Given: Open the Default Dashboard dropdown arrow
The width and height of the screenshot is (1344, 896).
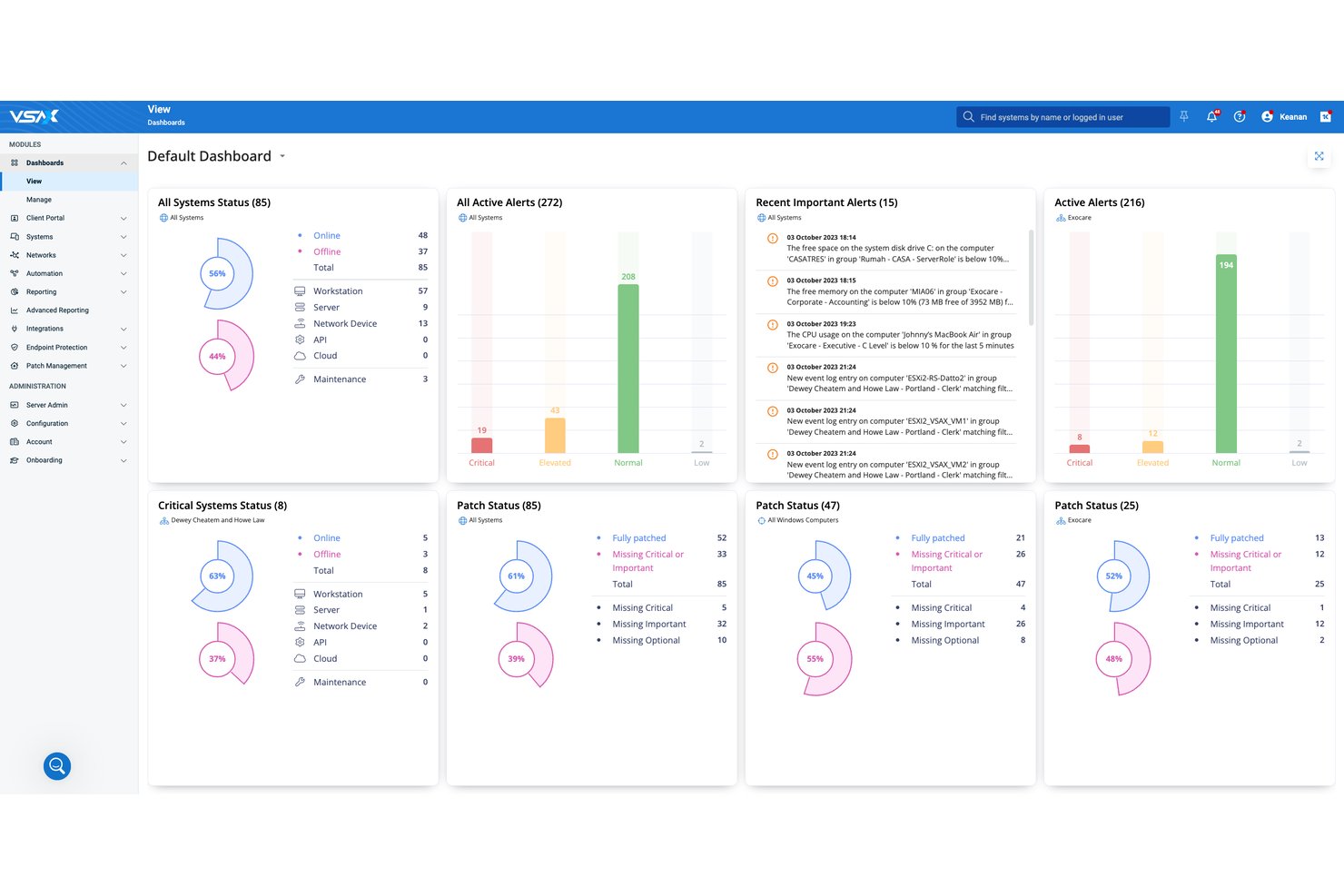Looking at the screenshot, I should click(x=282, y=156).
